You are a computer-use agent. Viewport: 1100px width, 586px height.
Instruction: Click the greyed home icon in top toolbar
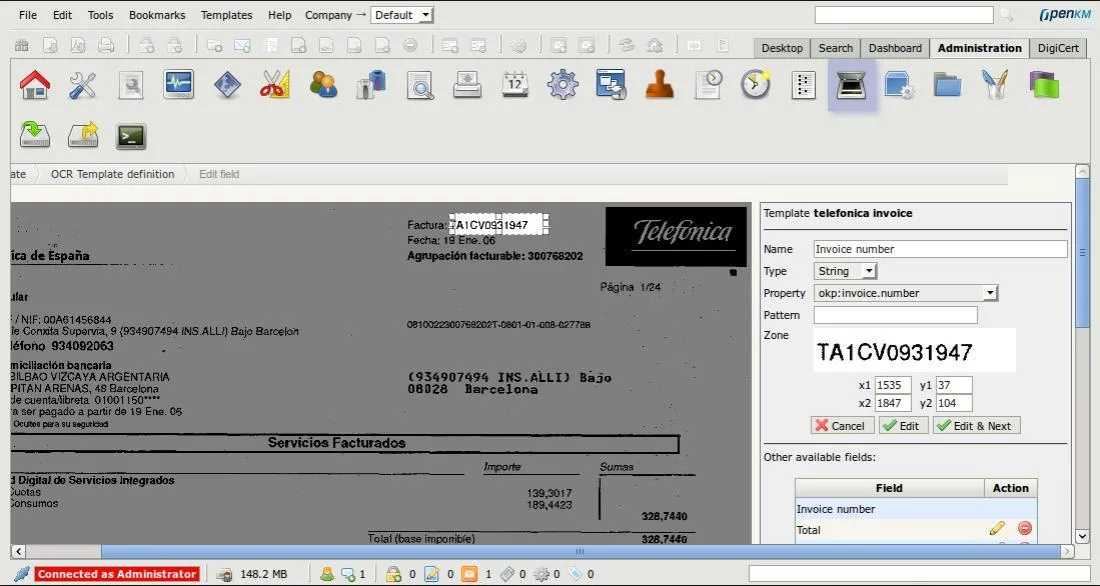click(x=654, y=46)
